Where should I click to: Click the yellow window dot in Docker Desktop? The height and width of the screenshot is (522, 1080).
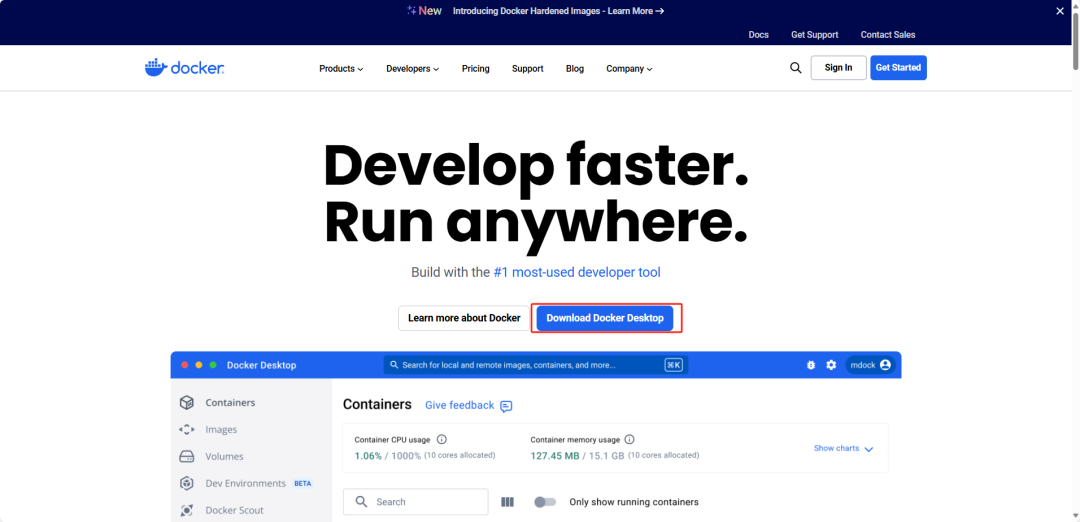(199, 365)
